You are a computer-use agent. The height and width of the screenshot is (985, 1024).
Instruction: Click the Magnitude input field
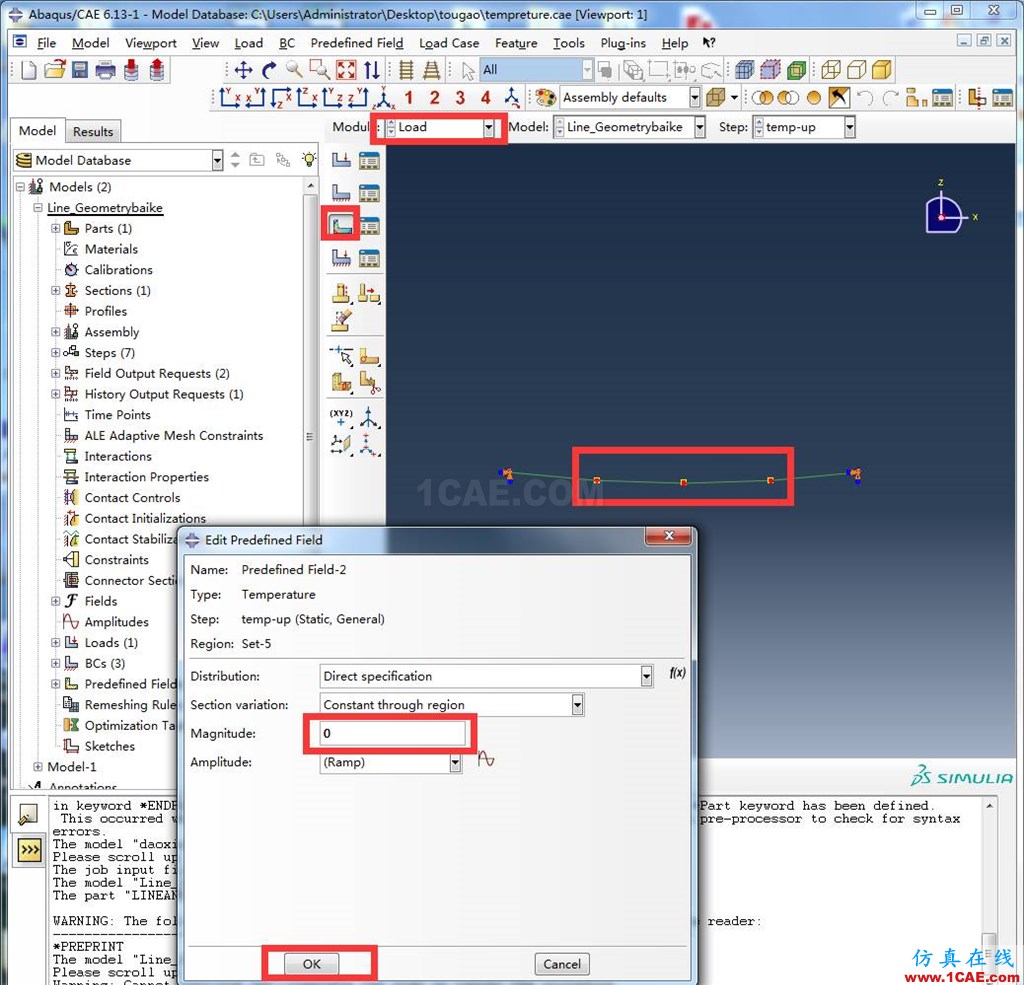point(393,733)
